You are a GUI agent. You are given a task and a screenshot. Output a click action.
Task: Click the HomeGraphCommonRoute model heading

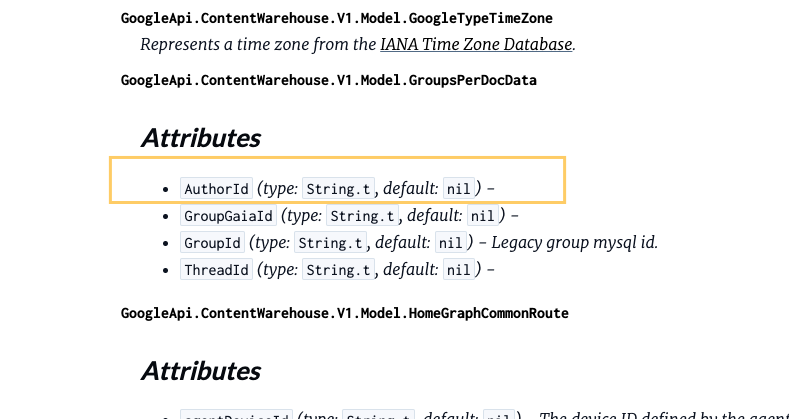click(x=344, y=313)
